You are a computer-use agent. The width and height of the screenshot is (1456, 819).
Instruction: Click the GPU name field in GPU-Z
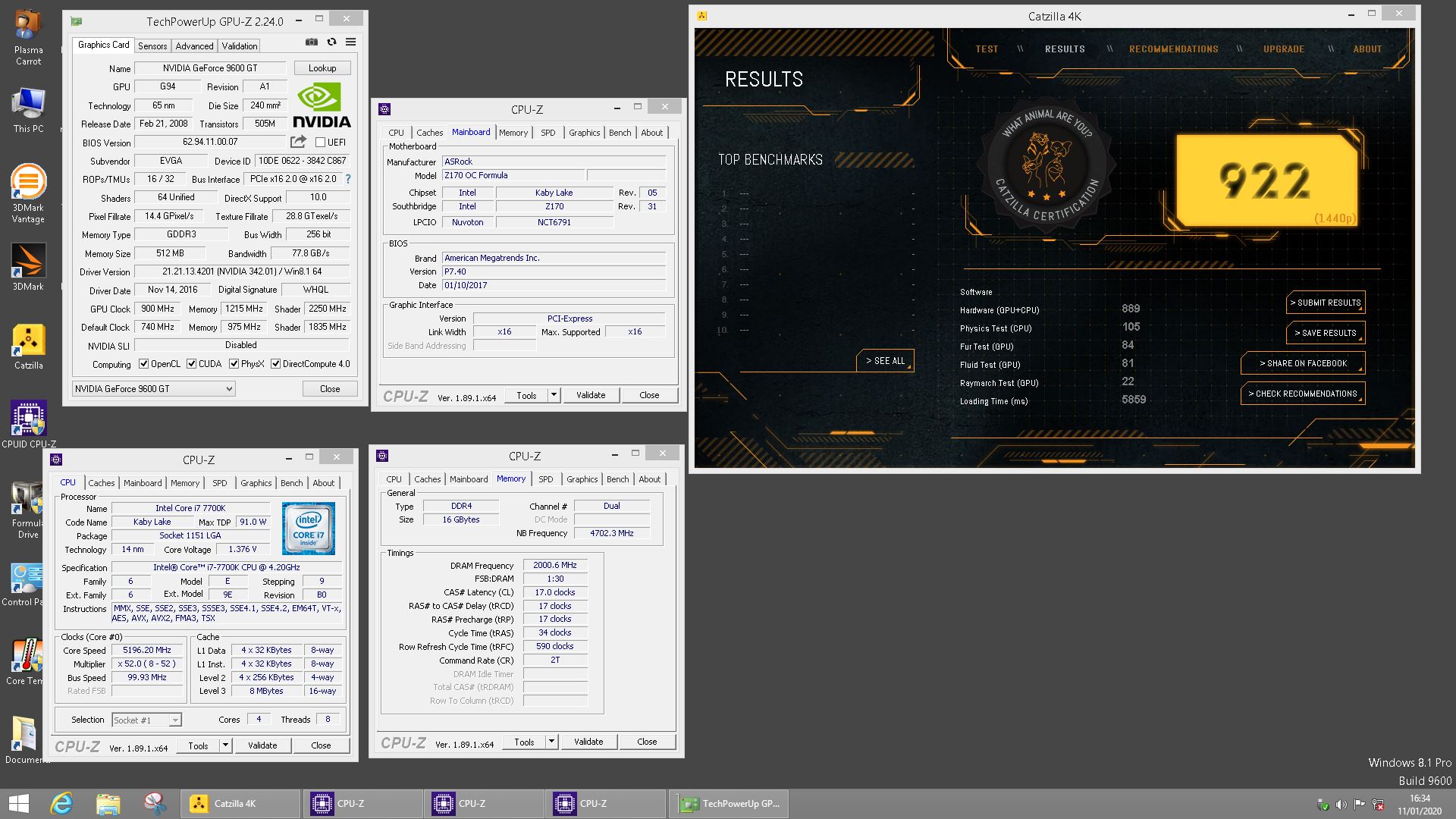pos(210,68)
